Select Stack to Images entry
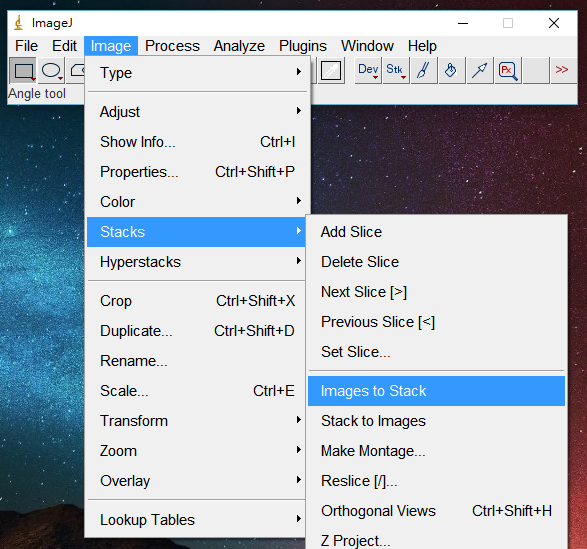587x549 pixels. coord(437,421)
